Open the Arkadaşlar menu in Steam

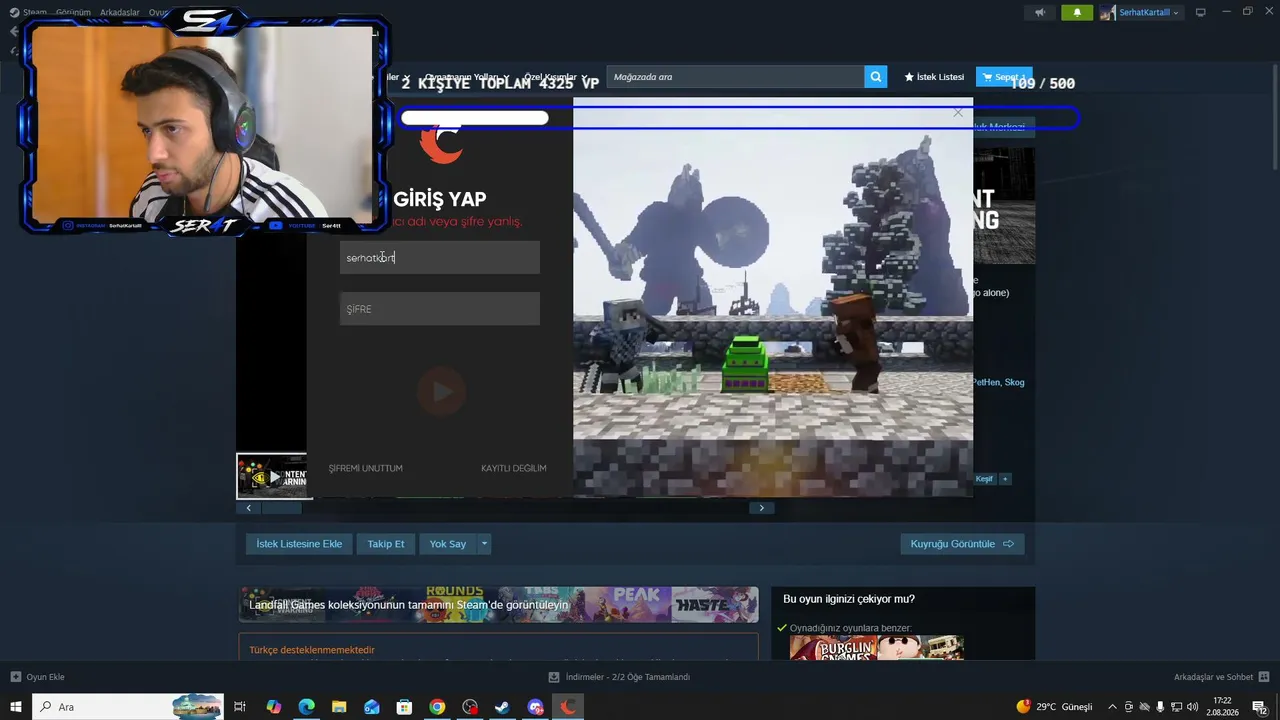(x=120, y=12)
